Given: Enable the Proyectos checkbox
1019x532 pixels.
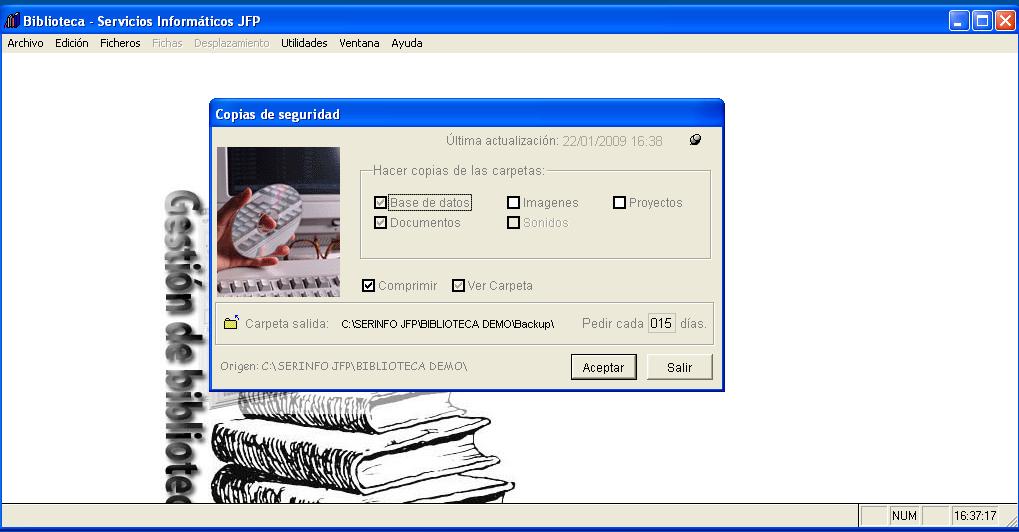Looking at the screenshot, I should coord(619,203).
